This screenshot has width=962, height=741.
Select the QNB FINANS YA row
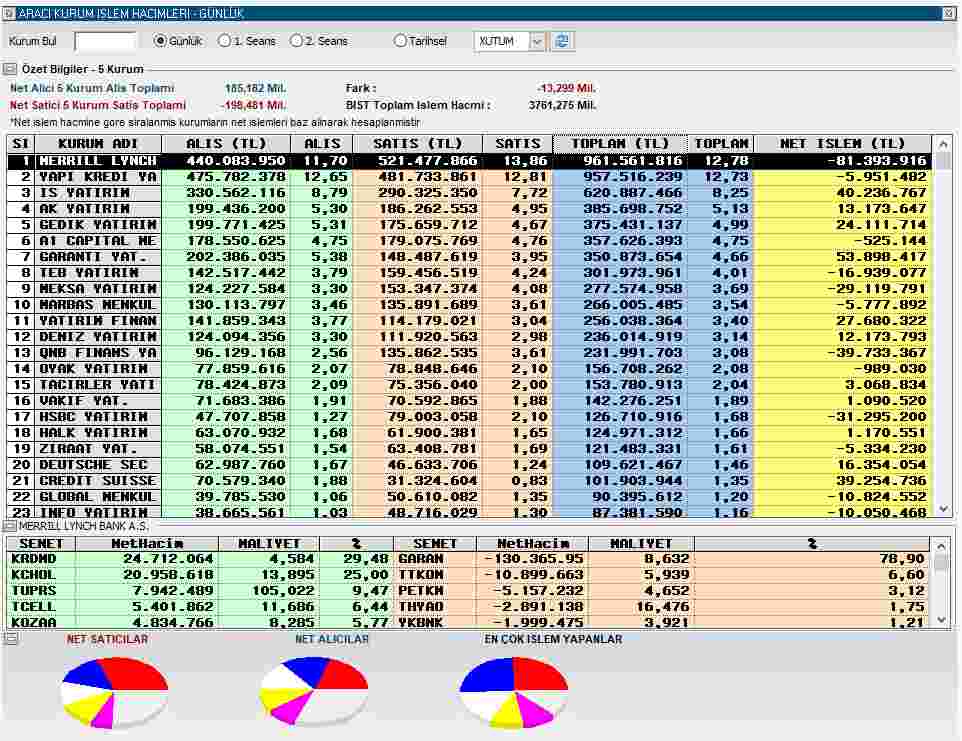[469, 352]
